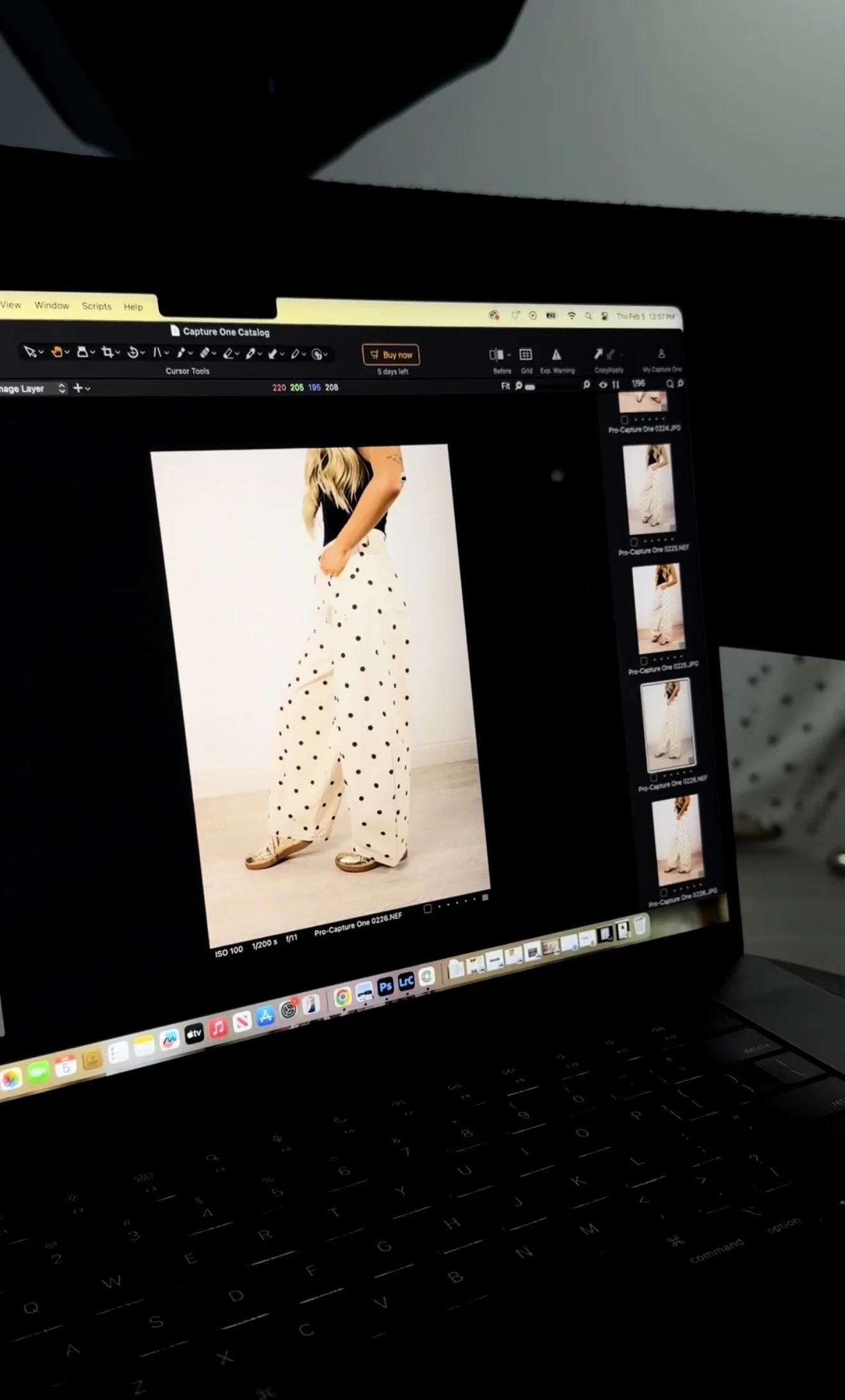Click the Wi-Fi status menu bar icon
Viewport: 845px width, 1400px height.
coord(571,316)
